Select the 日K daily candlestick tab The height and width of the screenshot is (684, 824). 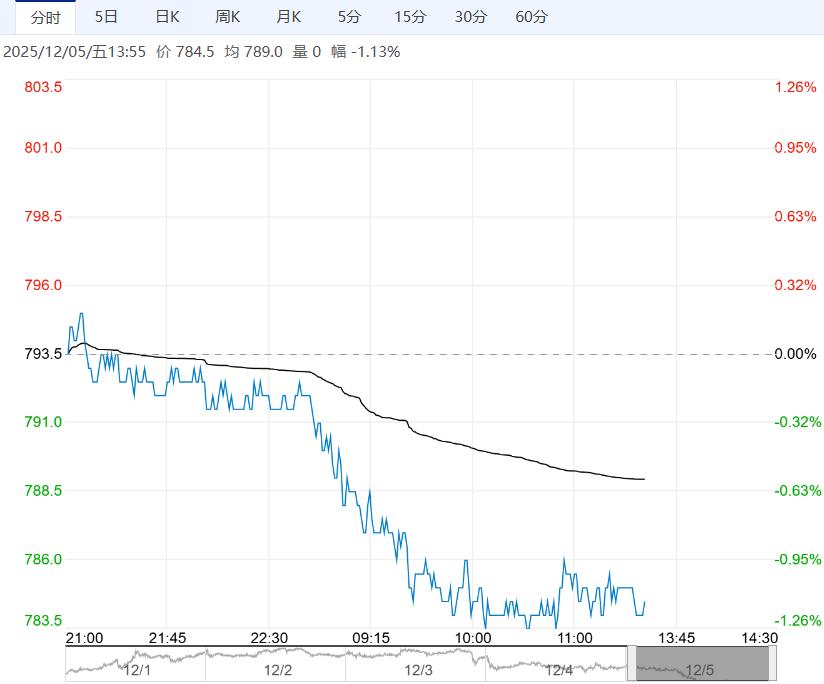point(167,17)
